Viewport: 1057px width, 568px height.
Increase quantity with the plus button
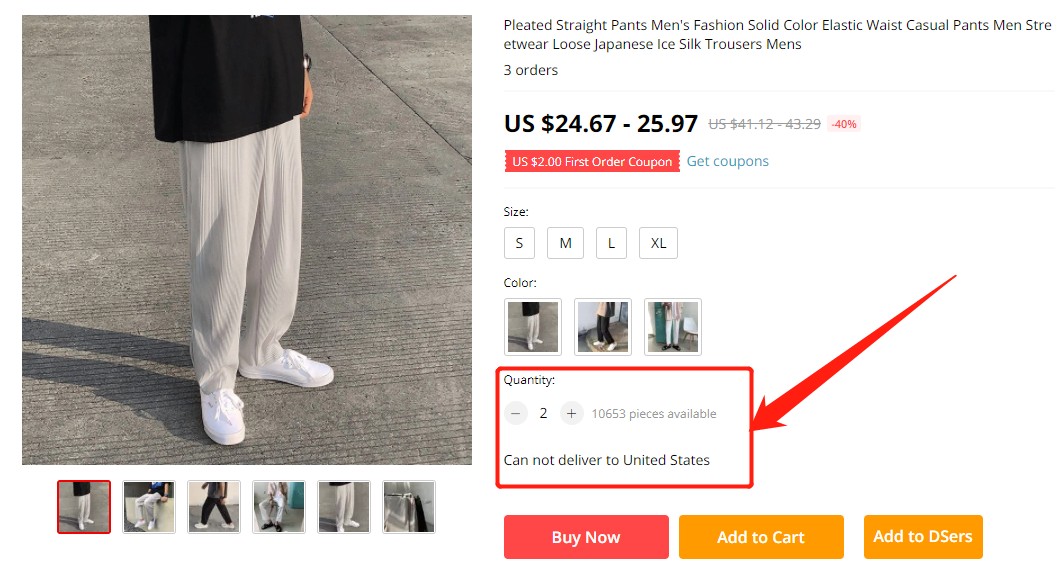(x=571, y=413)
